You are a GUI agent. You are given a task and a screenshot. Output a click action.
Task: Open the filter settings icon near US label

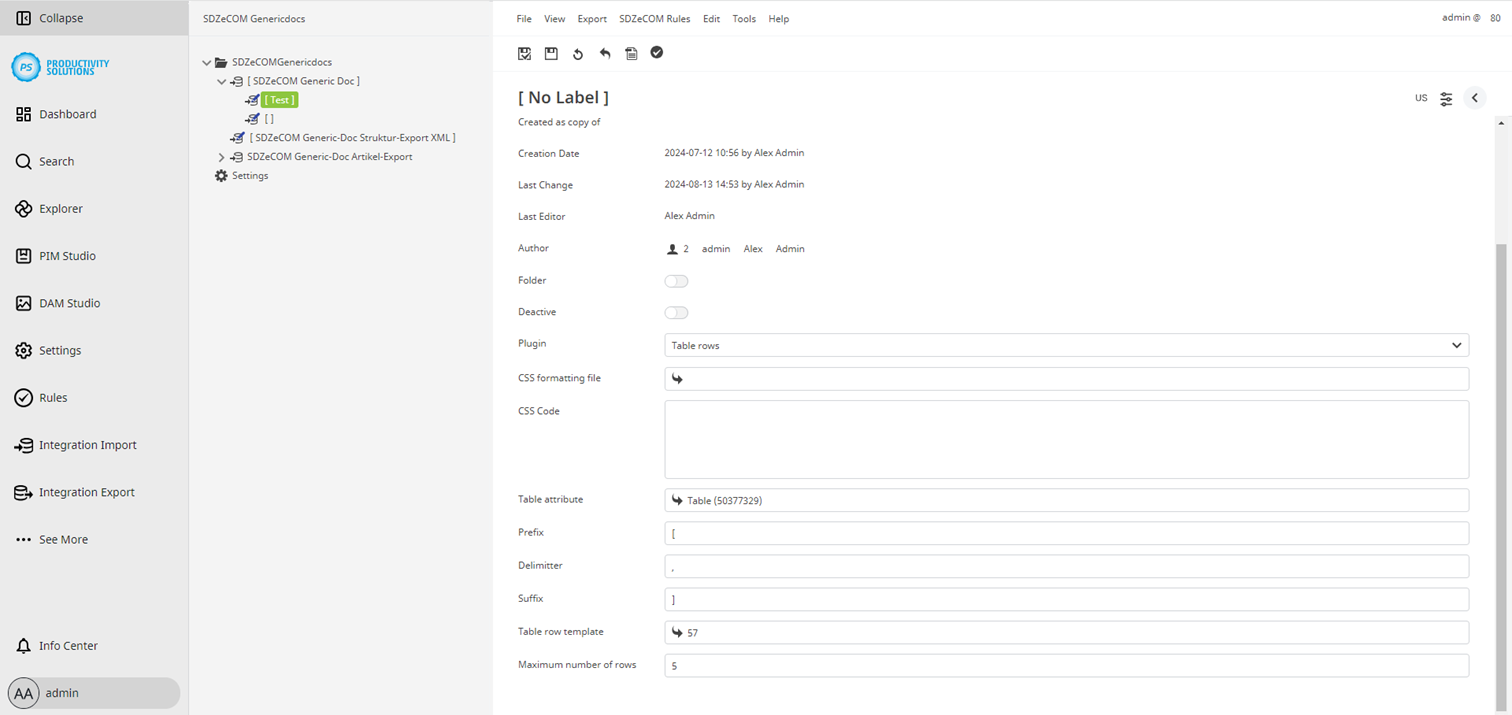(1446, 98)
